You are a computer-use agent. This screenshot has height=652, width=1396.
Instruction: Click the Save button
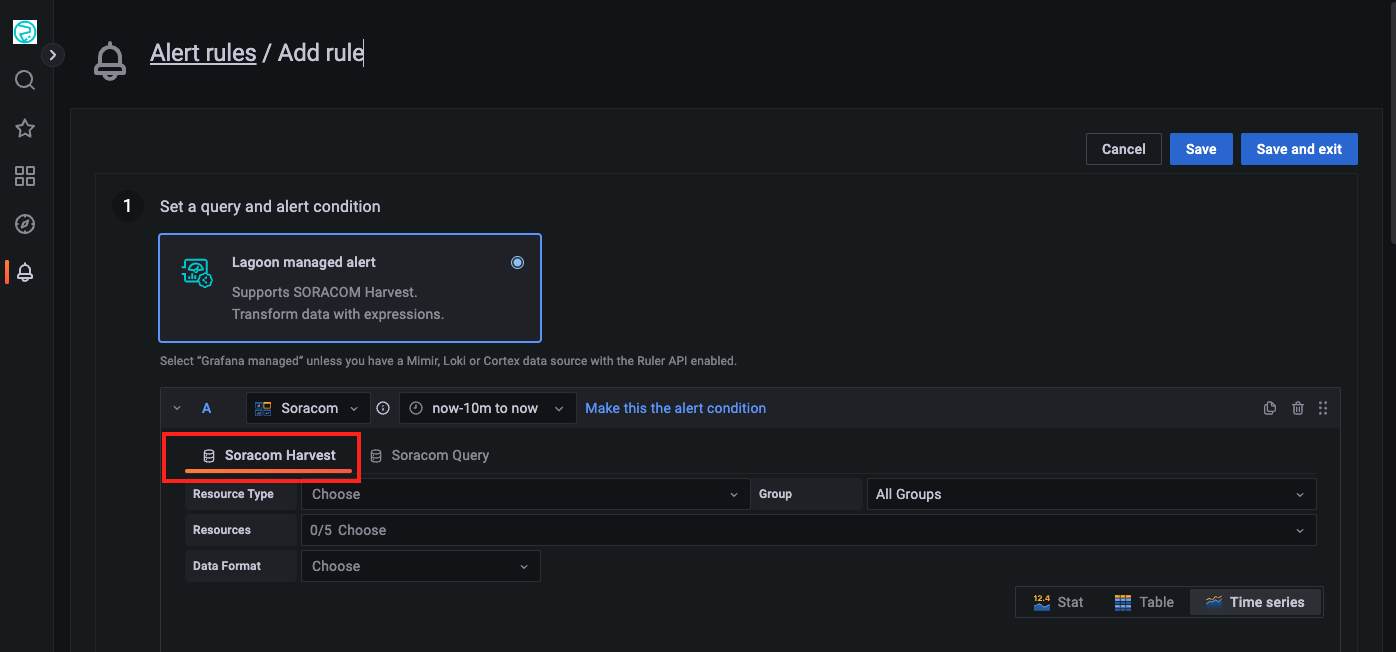pos(1201,149)
